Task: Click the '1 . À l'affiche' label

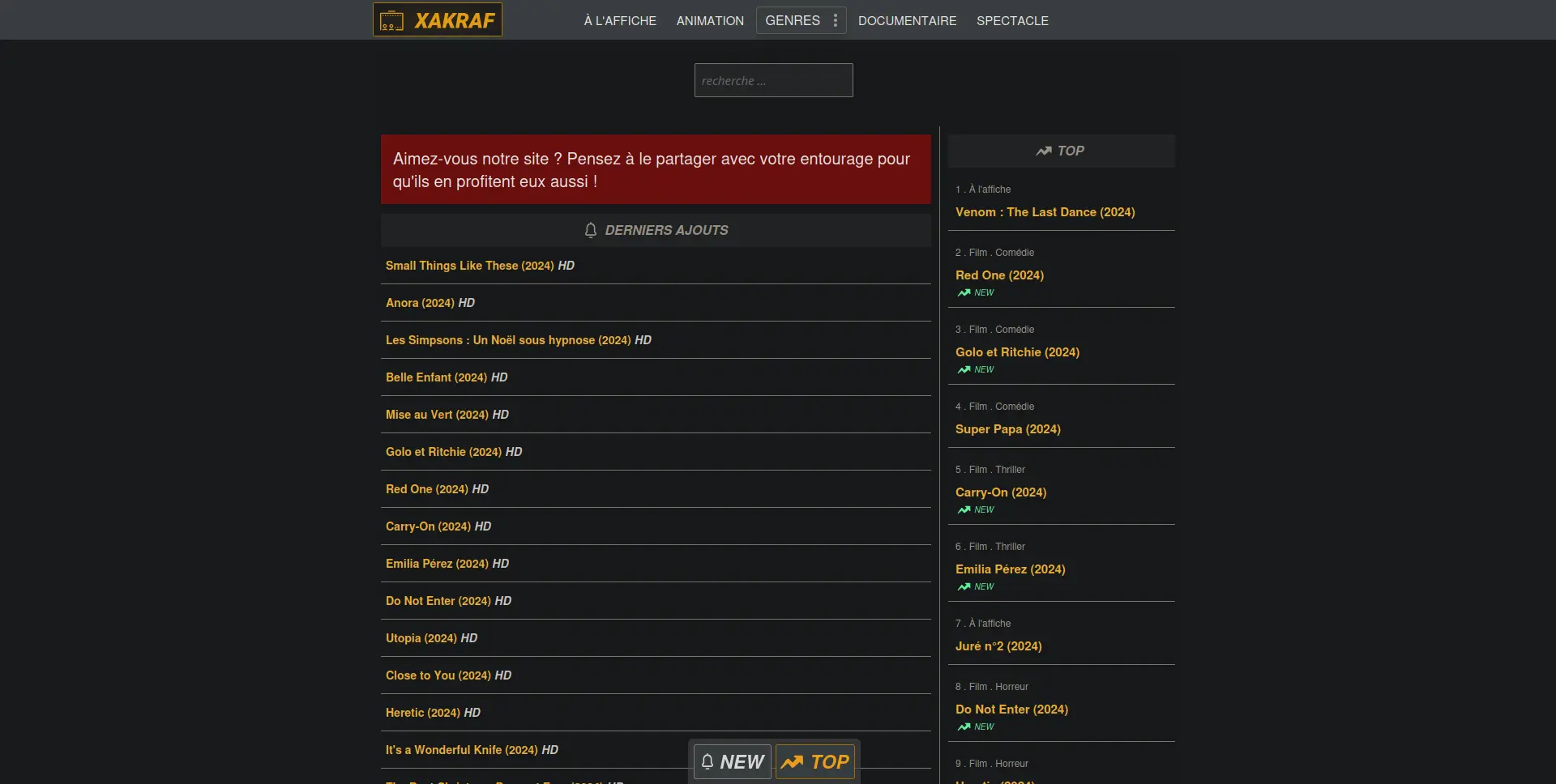Action: point(983,190)
